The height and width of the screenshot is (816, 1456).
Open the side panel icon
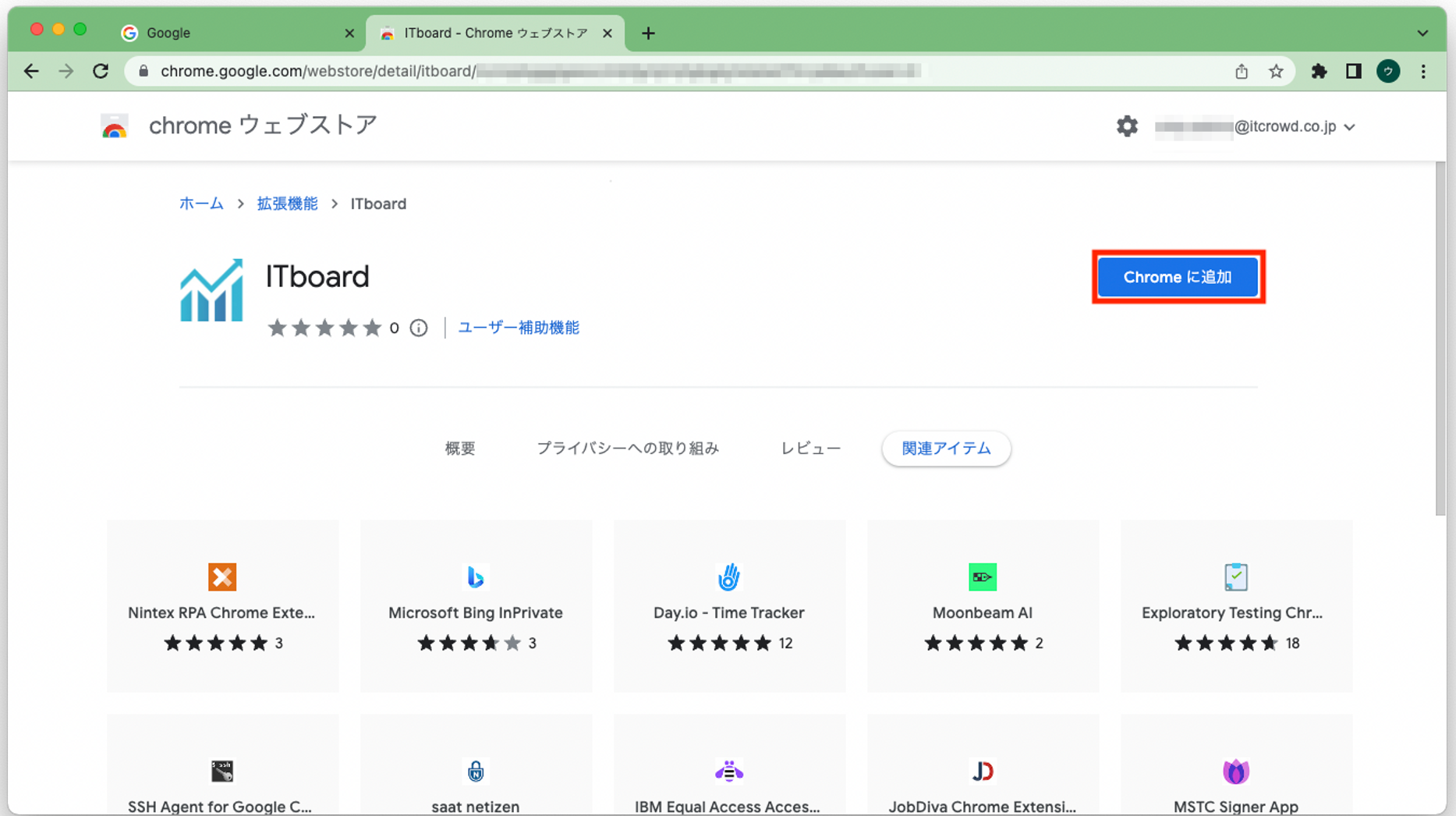[1354, 72]
